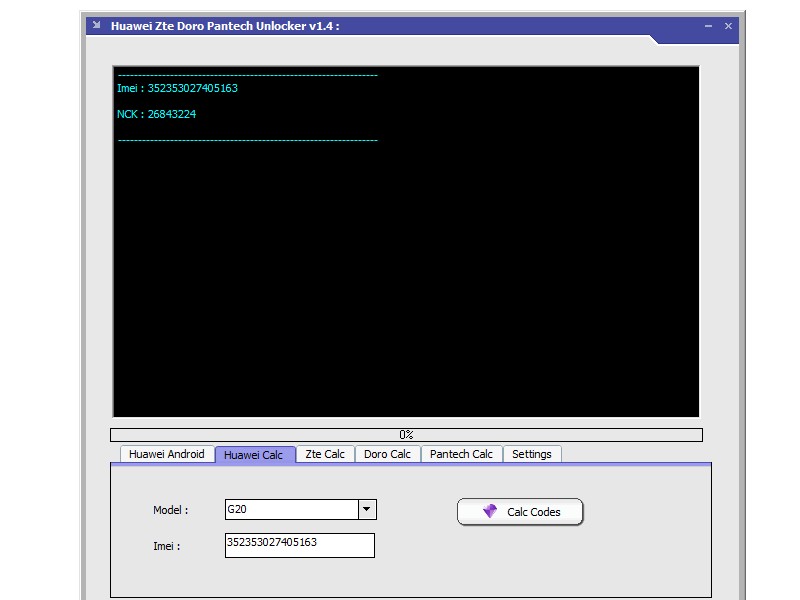Open the Zte Calc tab

pyautogui.click(x=325, y=454)
